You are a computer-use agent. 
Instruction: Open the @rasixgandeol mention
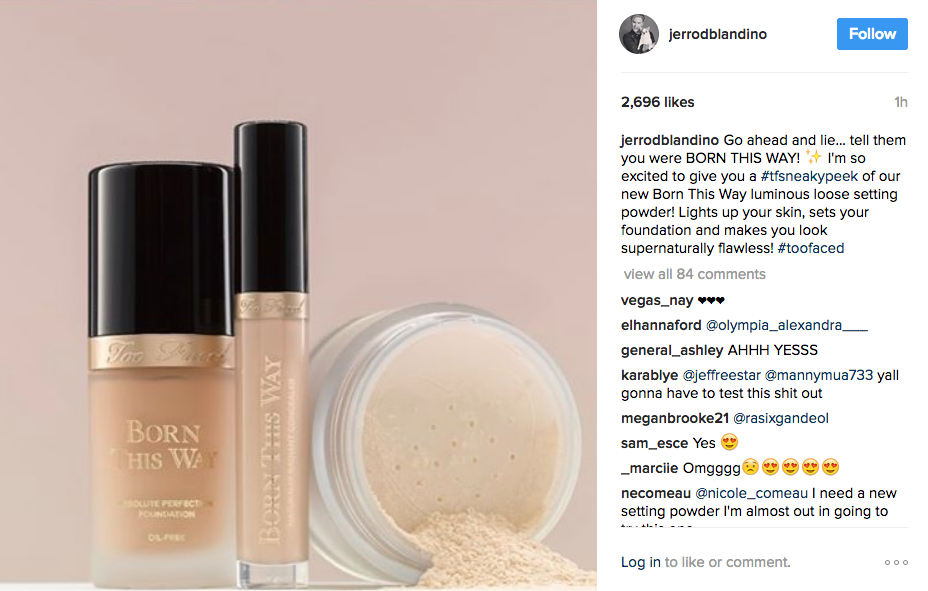[781, 418]
